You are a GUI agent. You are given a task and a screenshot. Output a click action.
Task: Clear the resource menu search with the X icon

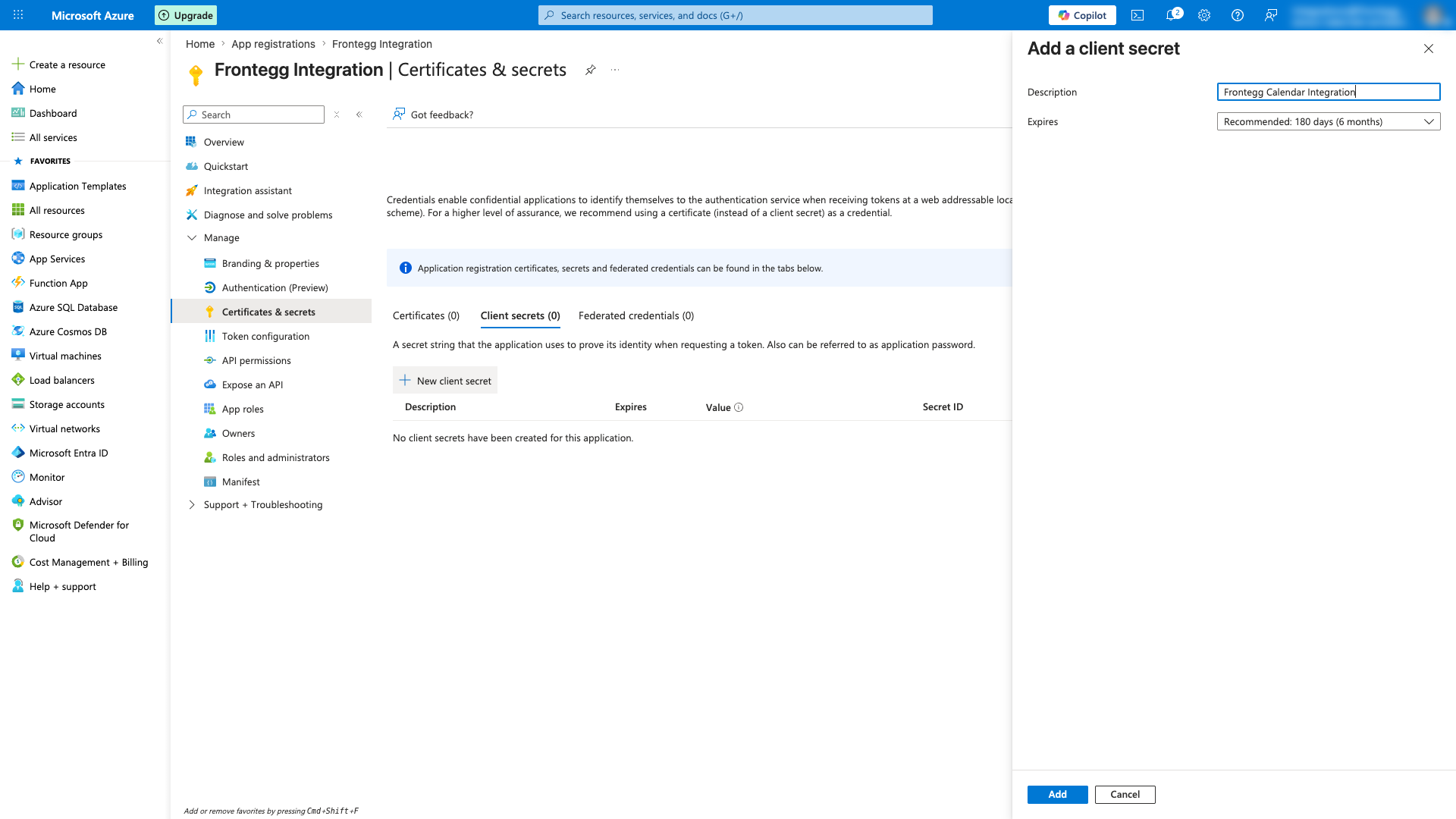pos(337,115)
